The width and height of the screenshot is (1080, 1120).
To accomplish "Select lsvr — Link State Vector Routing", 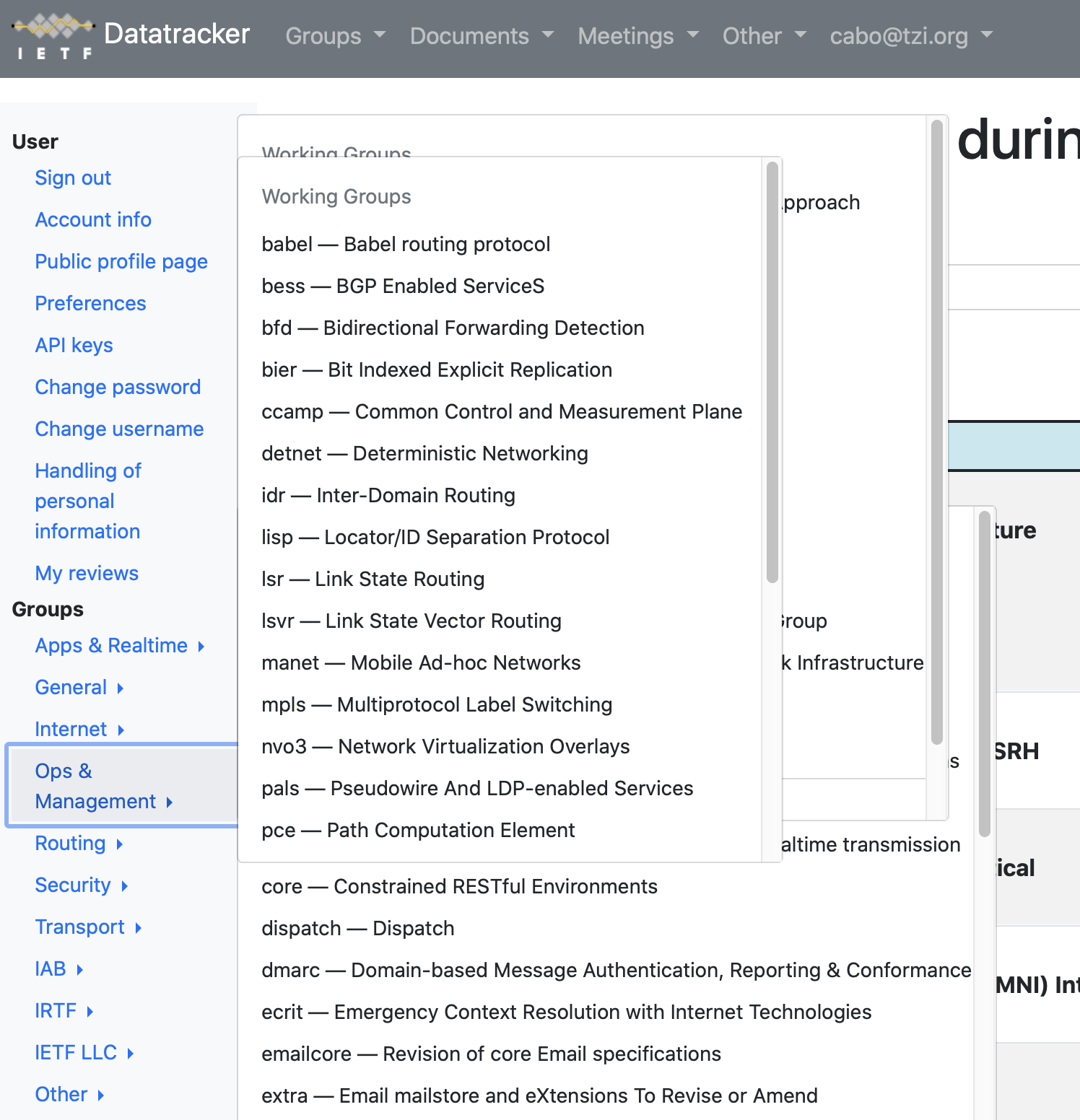I will (411, 621).
